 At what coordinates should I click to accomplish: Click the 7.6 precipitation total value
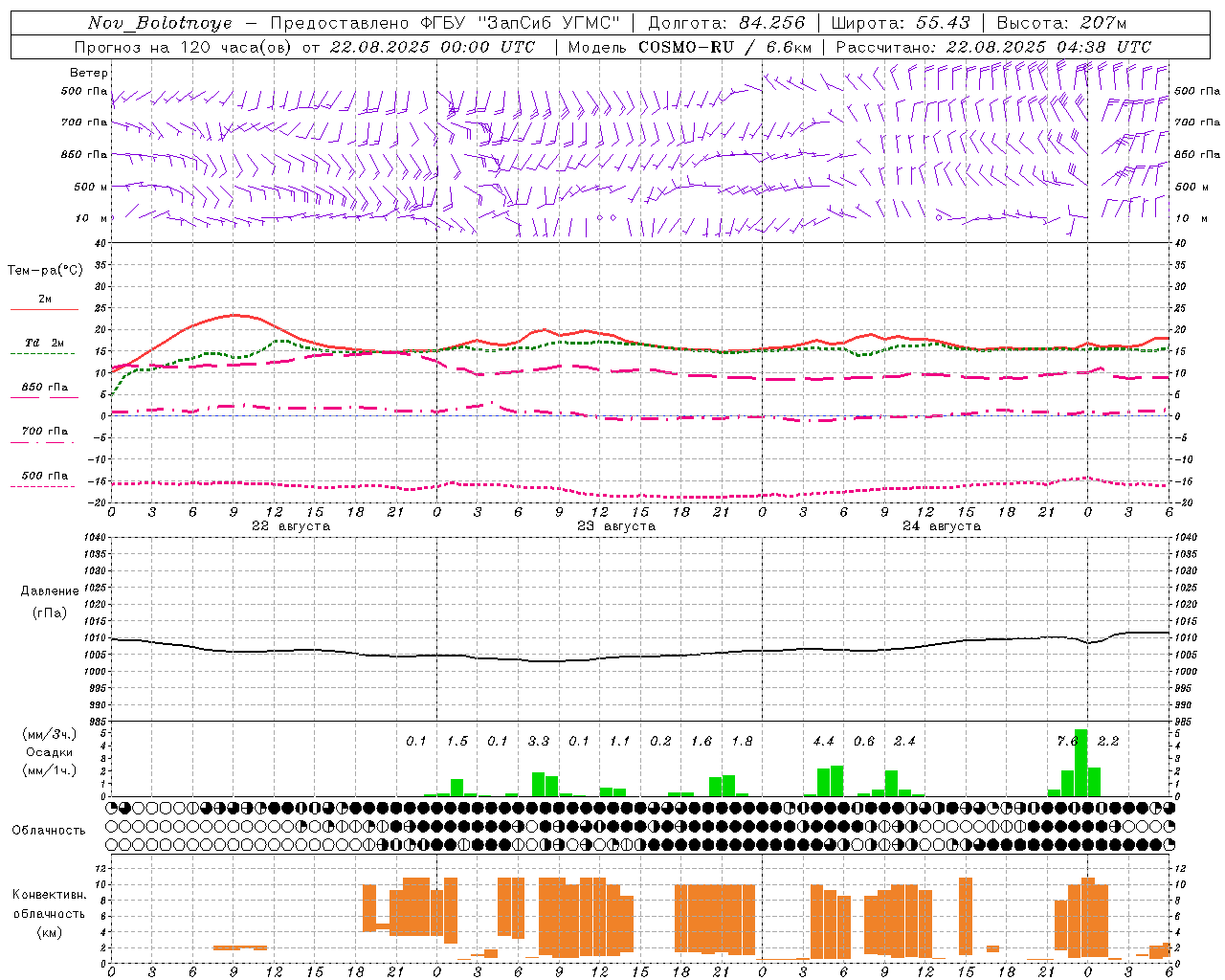(1067, 741)
